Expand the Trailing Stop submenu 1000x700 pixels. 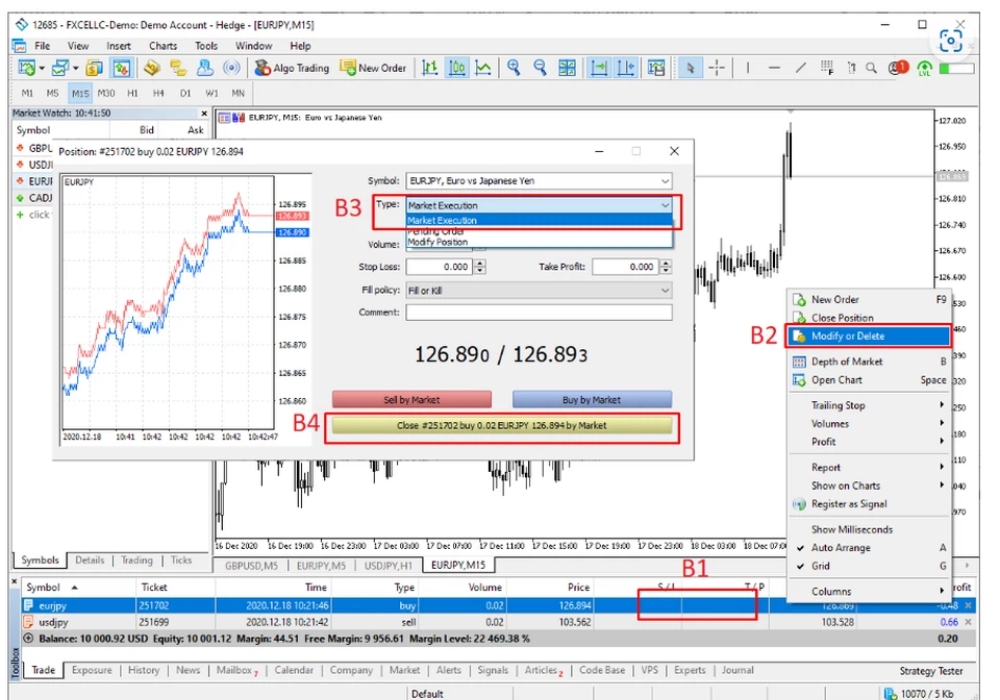coord(869,405)
